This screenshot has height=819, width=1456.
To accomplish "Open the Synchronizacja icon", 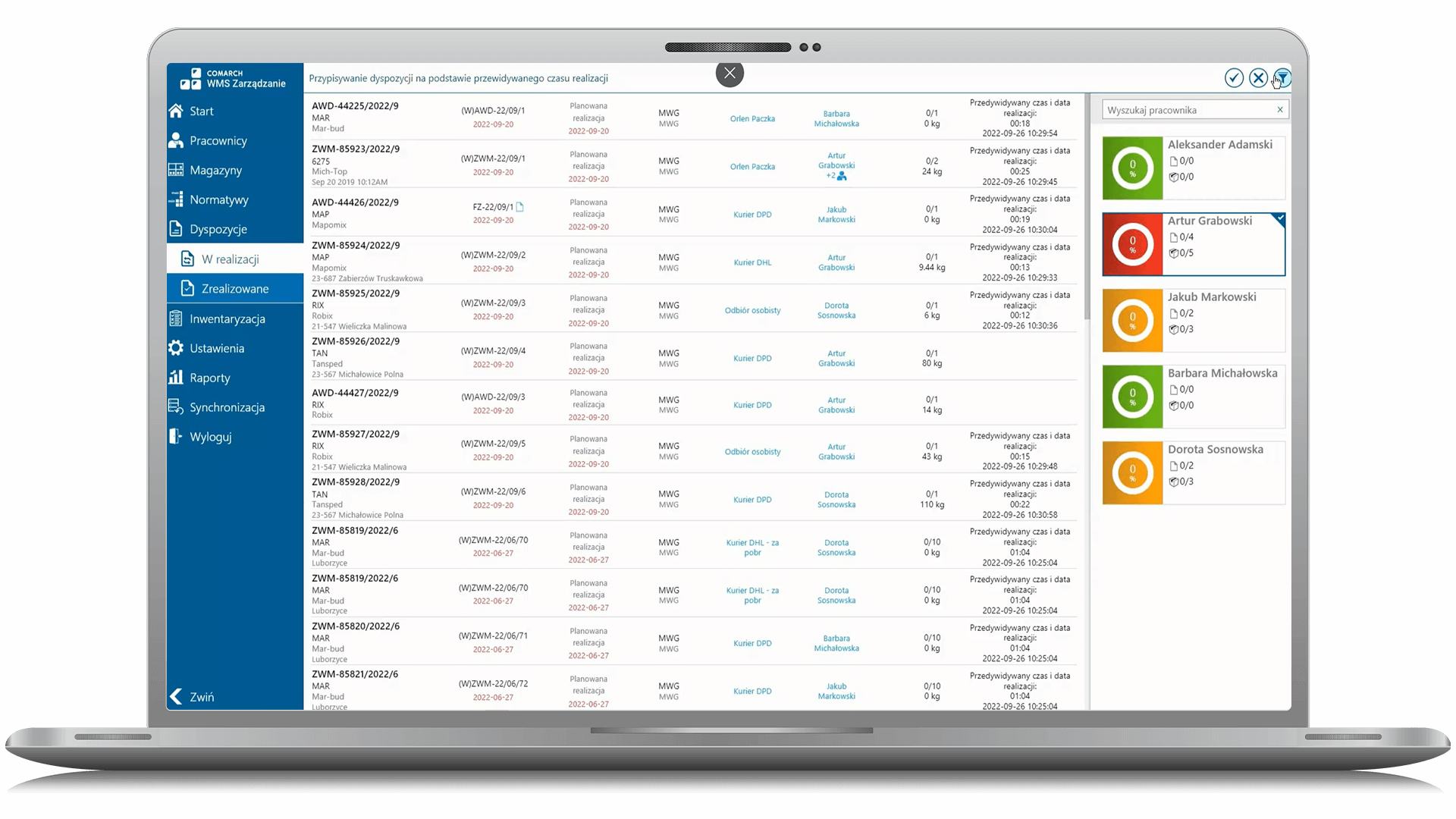I will [x=176, y=407].
